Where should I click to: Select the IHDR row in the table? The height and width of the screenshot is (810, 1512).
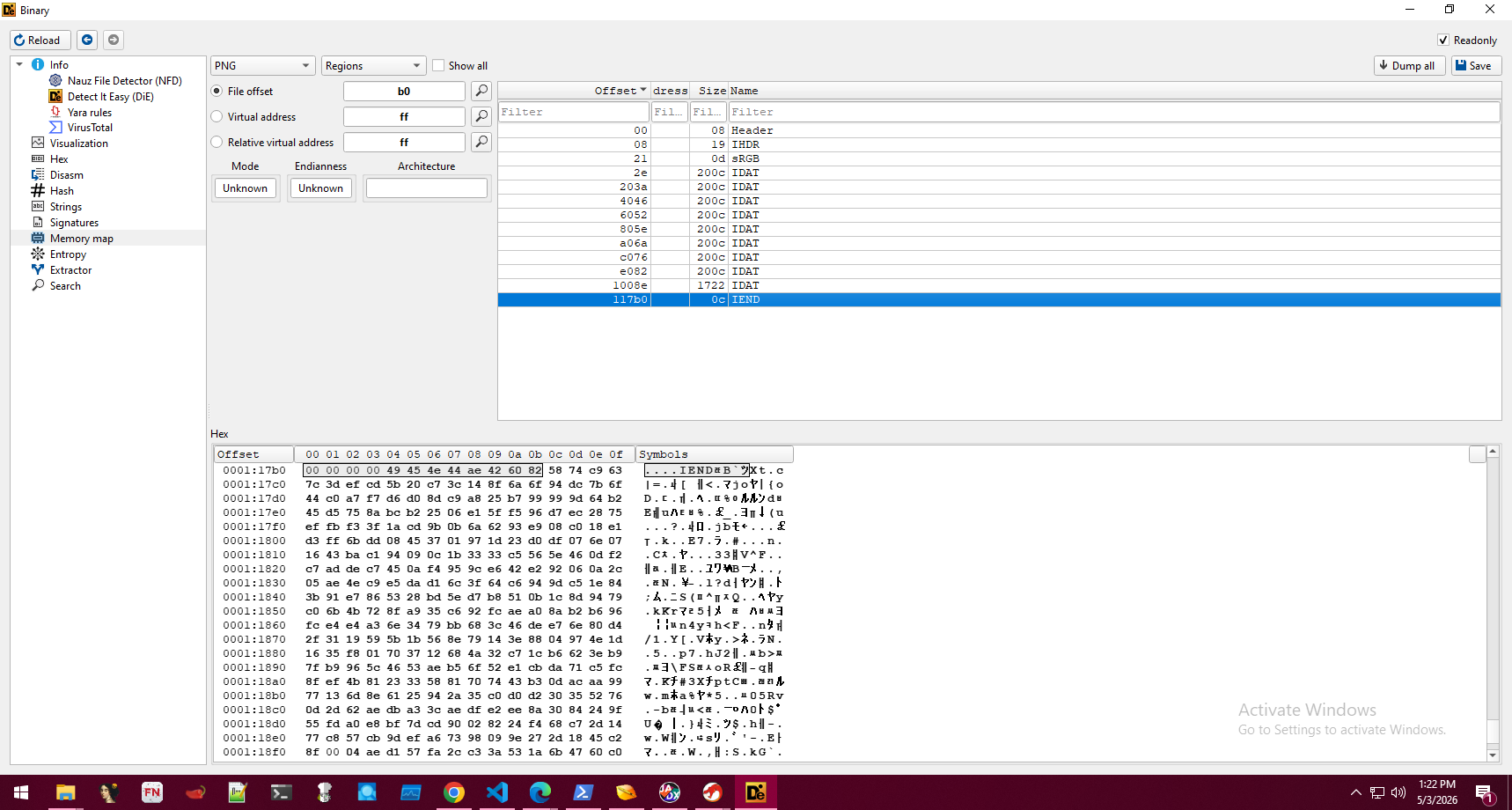pyautogui.click(x=999, y=144)
